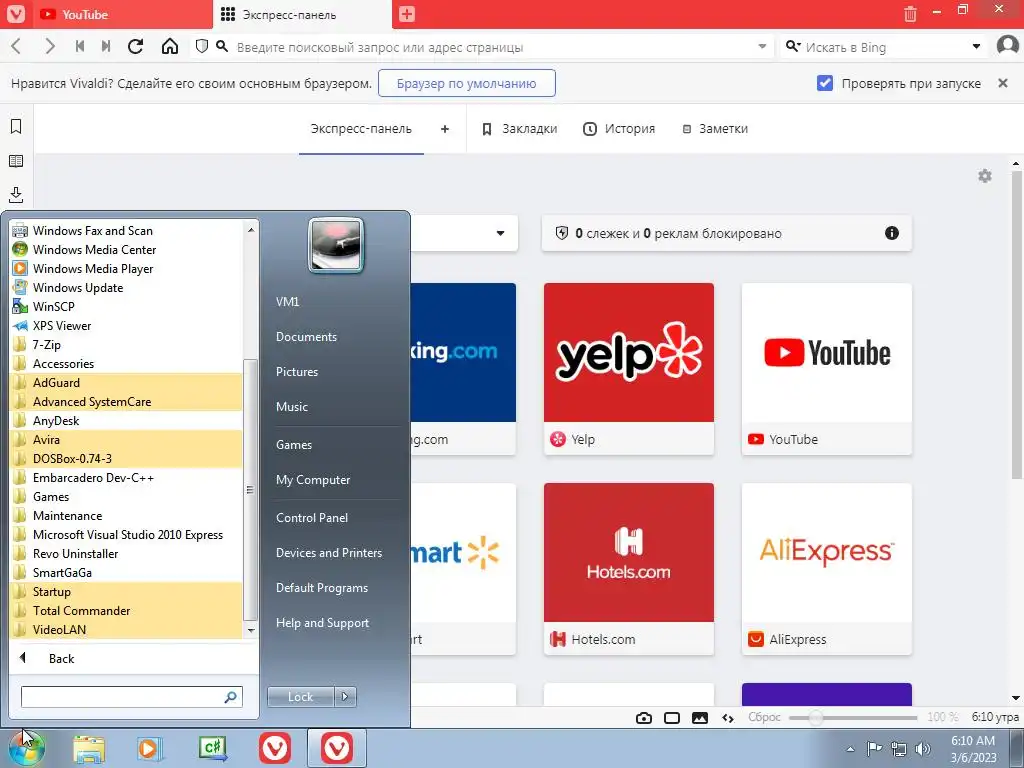Expand address bar history dropdown

[762, 46]
